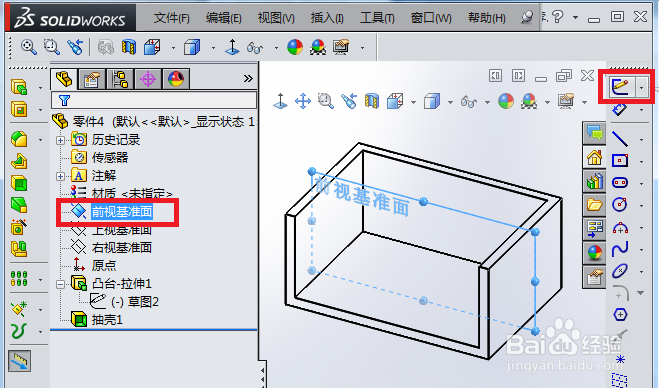Open SolidWorks Resources task pane tab
659x388 pixels.
[x=594, y=158]
